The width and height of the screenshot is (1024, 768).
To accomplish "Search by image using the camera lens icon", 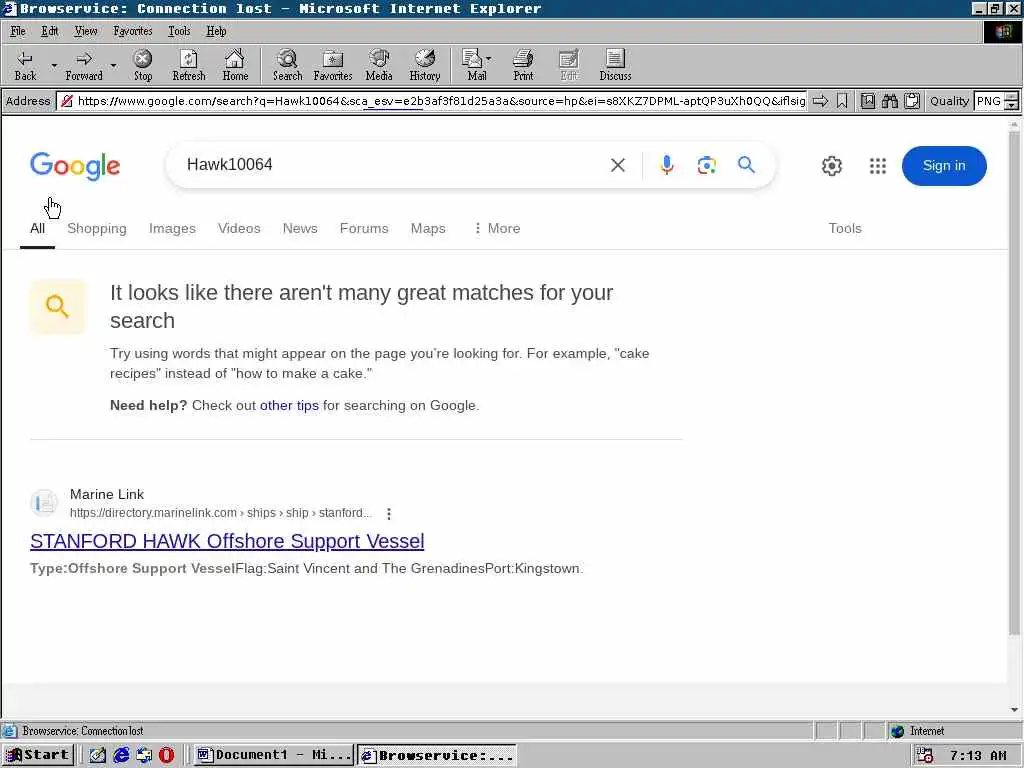I will [707, 165].
